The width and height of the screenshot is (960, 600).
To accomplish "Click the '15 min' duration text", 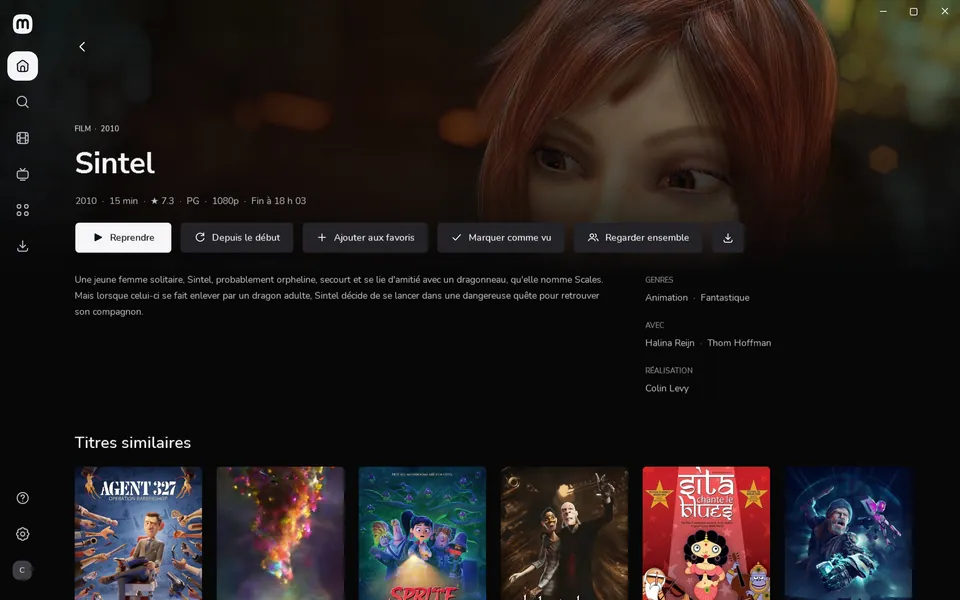I will [x=124, y=201].
